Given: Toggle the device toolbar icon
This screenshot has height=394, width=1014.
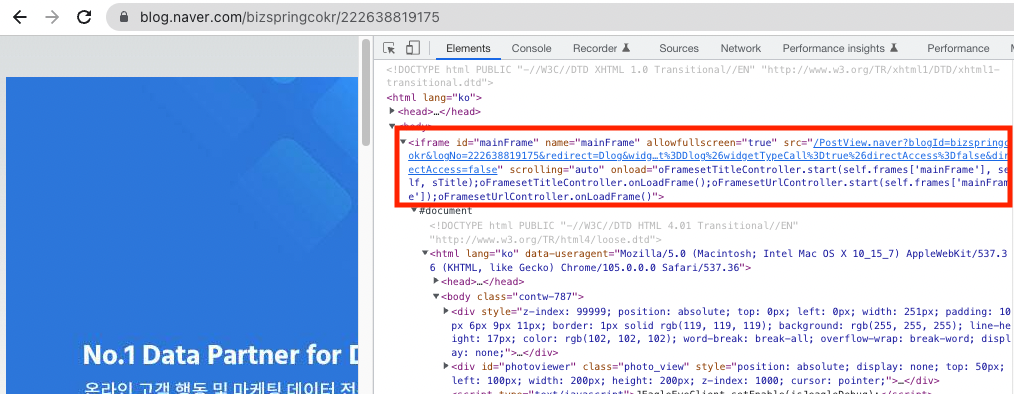Looking at the screenshot, I should coord(413,49).
